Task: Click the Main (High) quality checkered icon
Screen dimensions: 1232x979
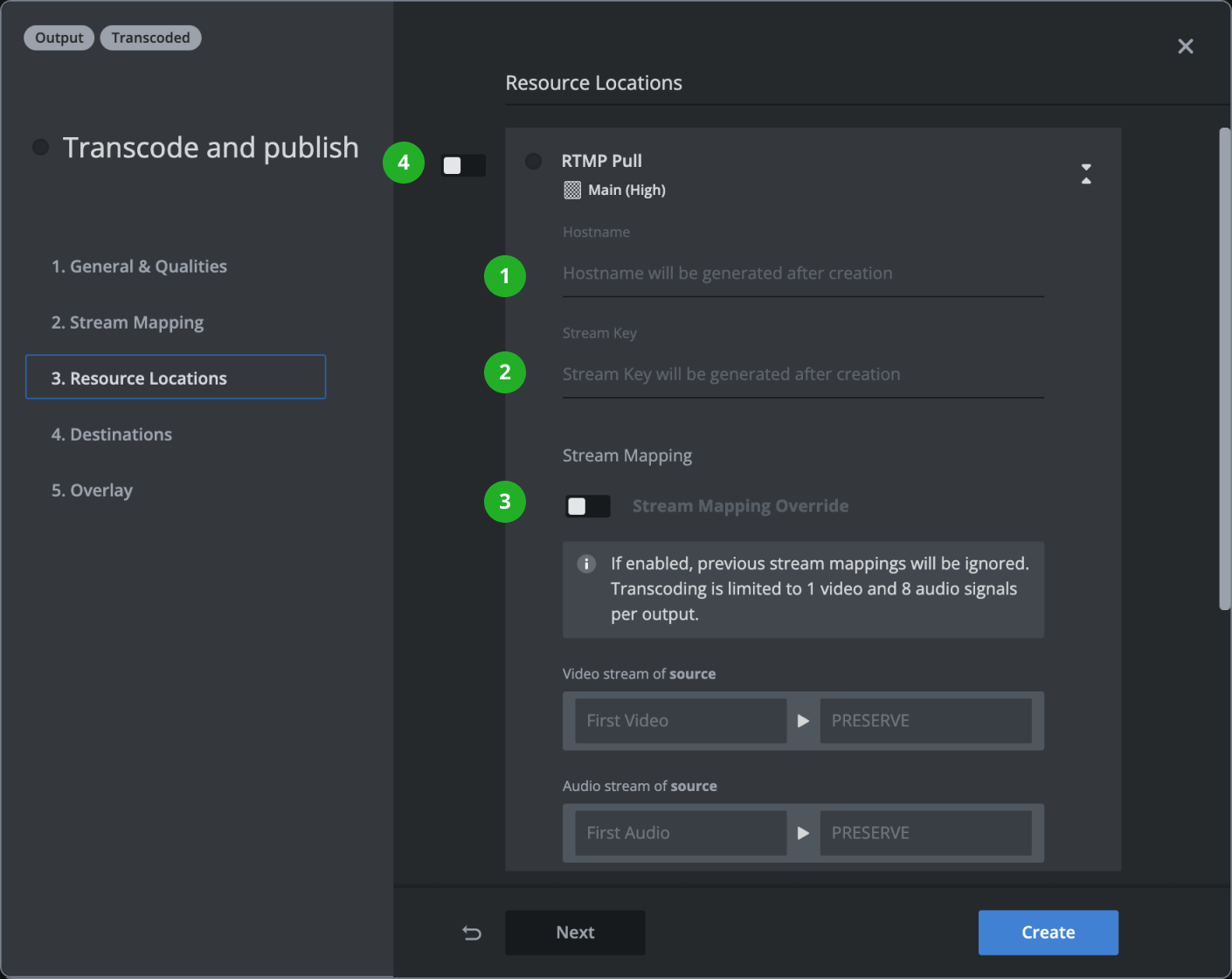Action: pyautogui.click(x=572, y=191)
